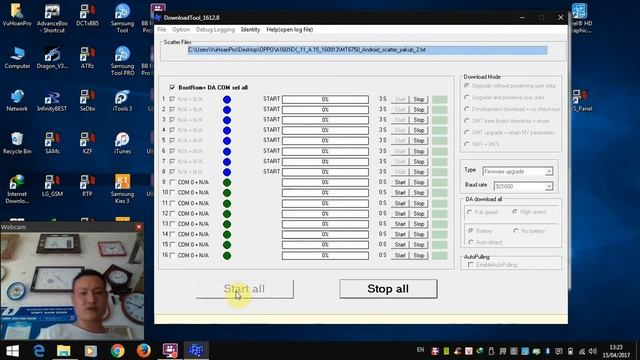Click the Start button on row 9
640x360 pixels.
(x=400, y=182)
